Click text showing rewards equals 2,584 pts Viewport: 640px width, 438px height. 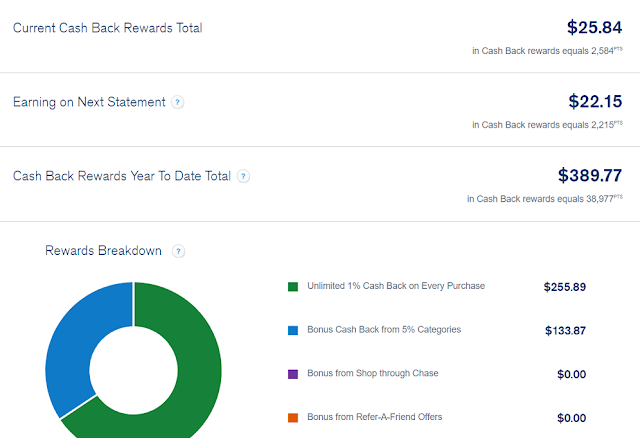coord(547,51)
